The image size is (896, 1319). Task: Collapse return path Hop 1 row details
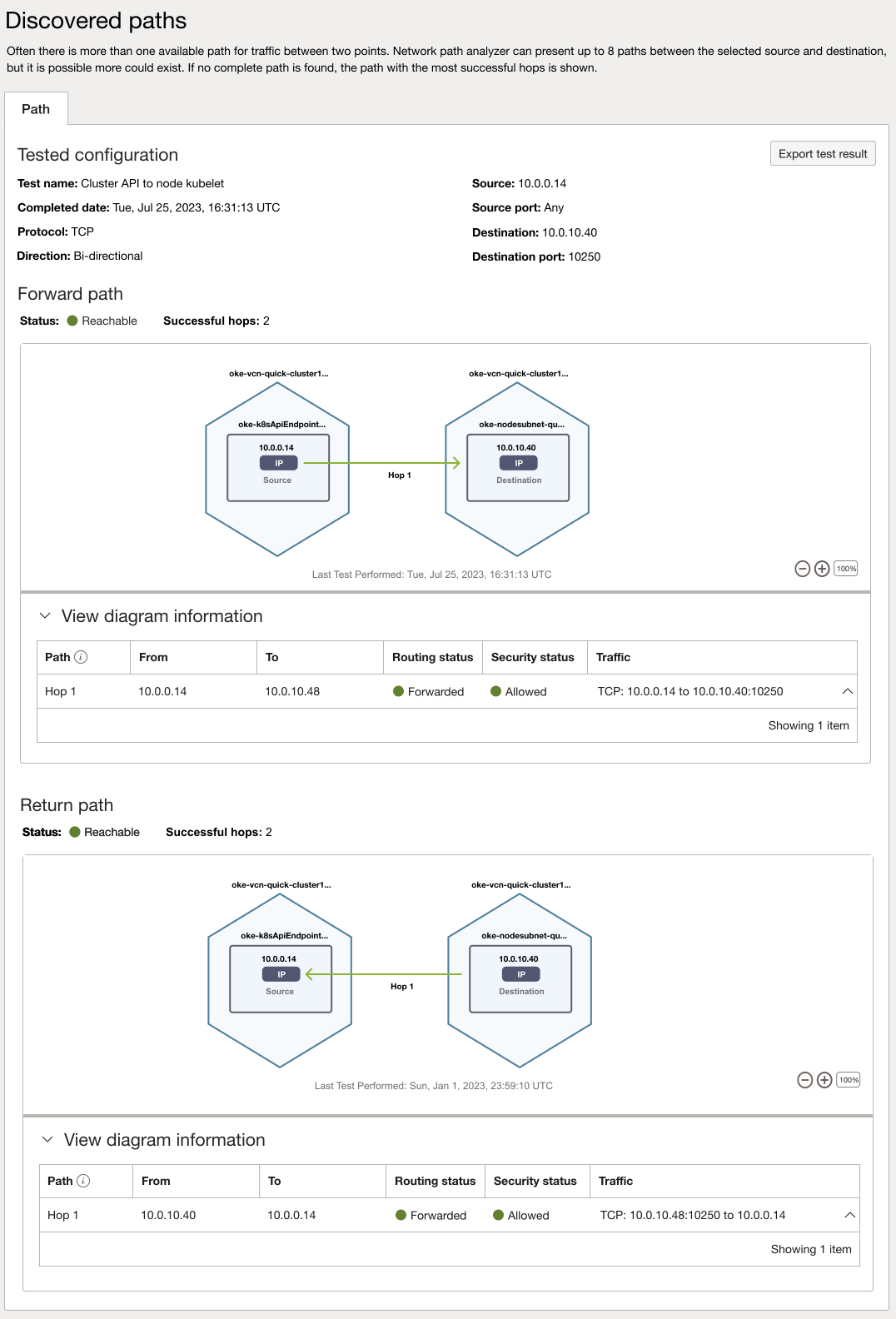[x=849, y=1215]
